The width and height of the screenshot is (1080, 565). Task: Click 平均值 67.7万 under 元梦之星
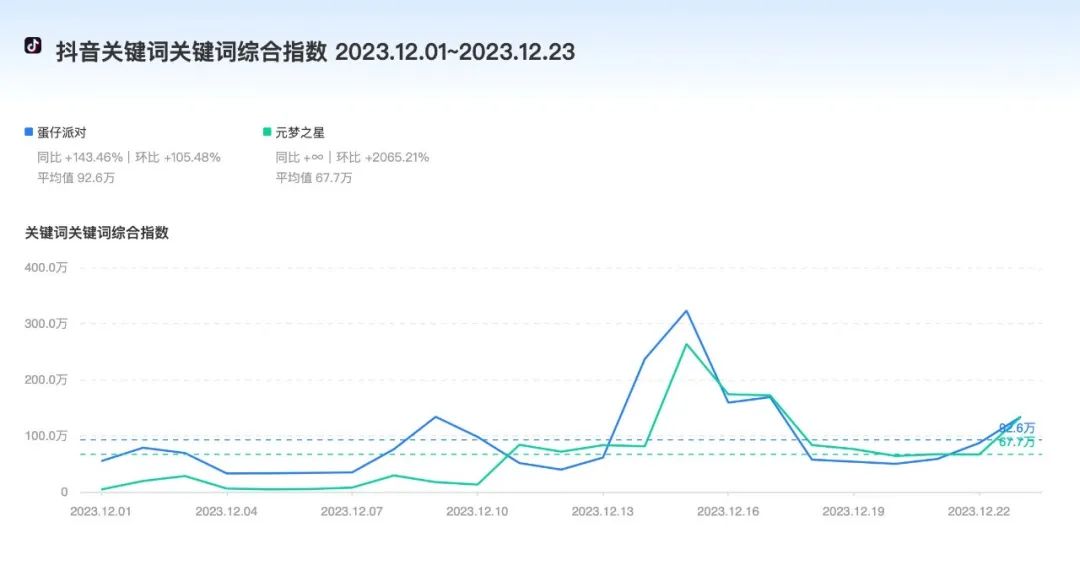[x=314, y=178]
